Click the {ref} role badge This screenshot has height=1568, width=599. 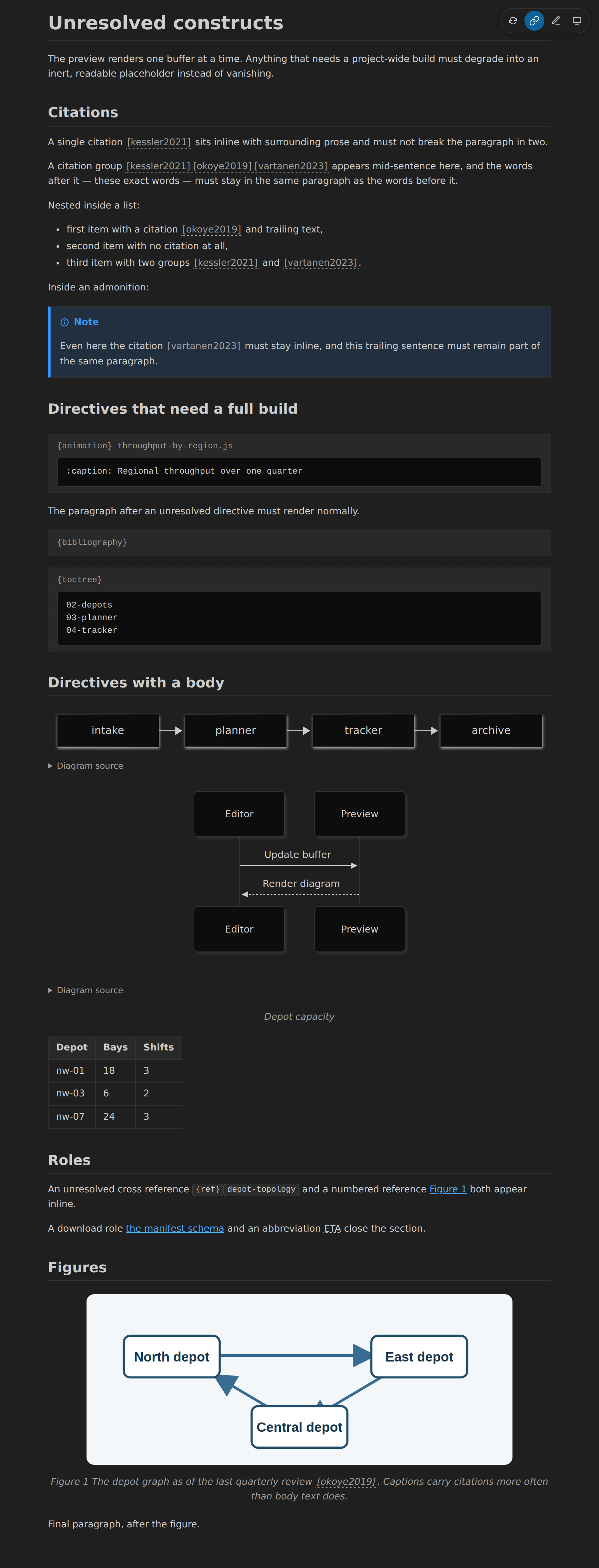[207, 1189]
